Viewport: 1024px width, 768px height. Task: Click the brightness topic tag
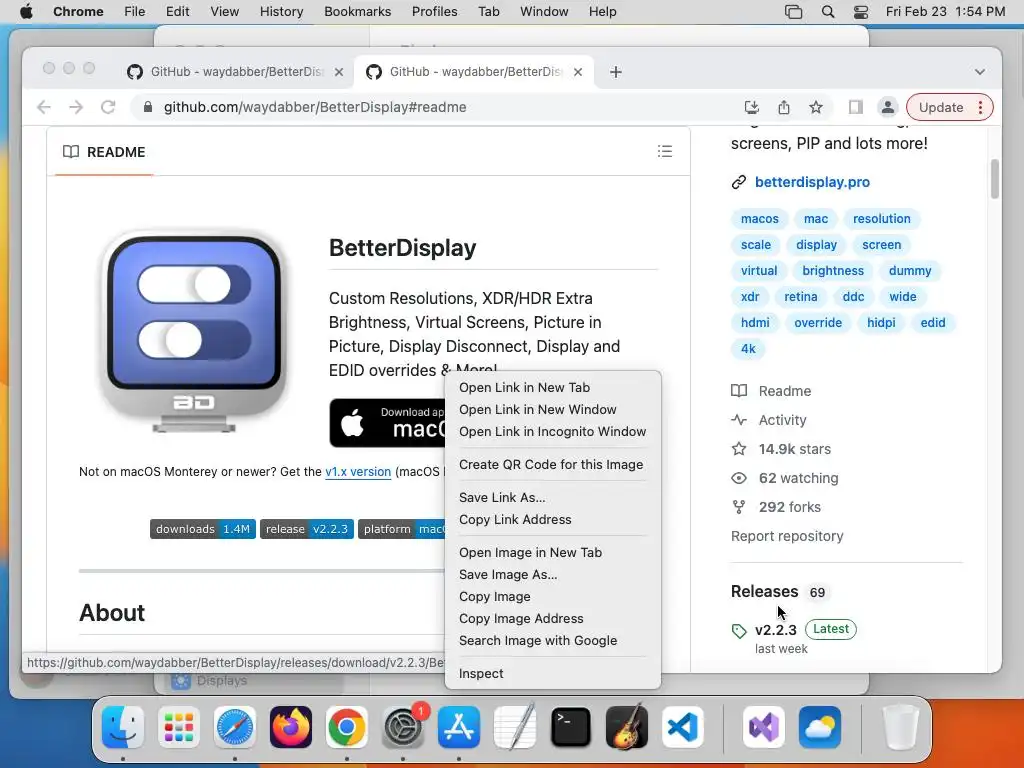pyautogui.click(x=833, y=270)
